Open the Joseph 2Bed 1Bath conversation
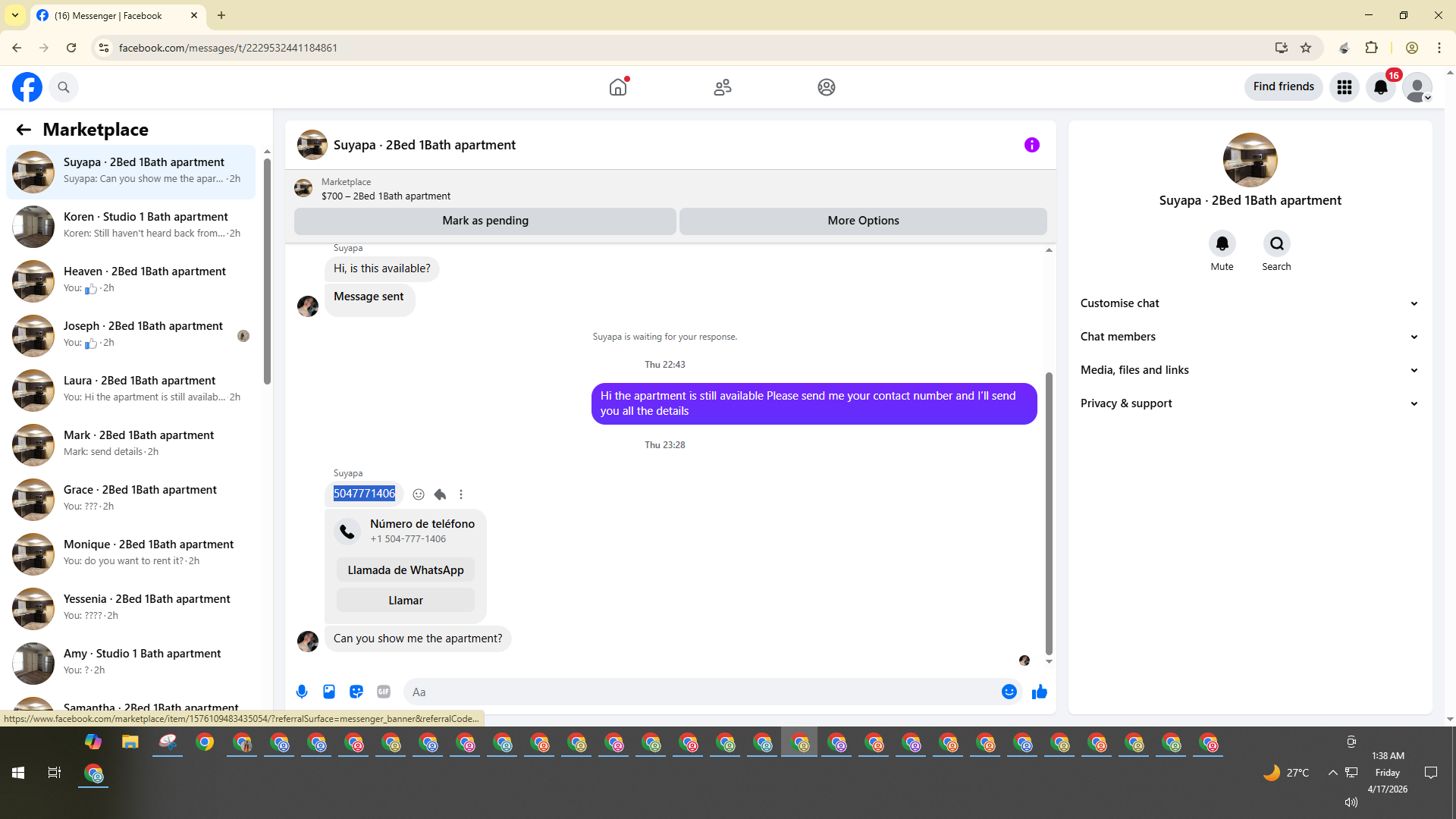Screen dimensions: 1456x819 tap(131, 335)
